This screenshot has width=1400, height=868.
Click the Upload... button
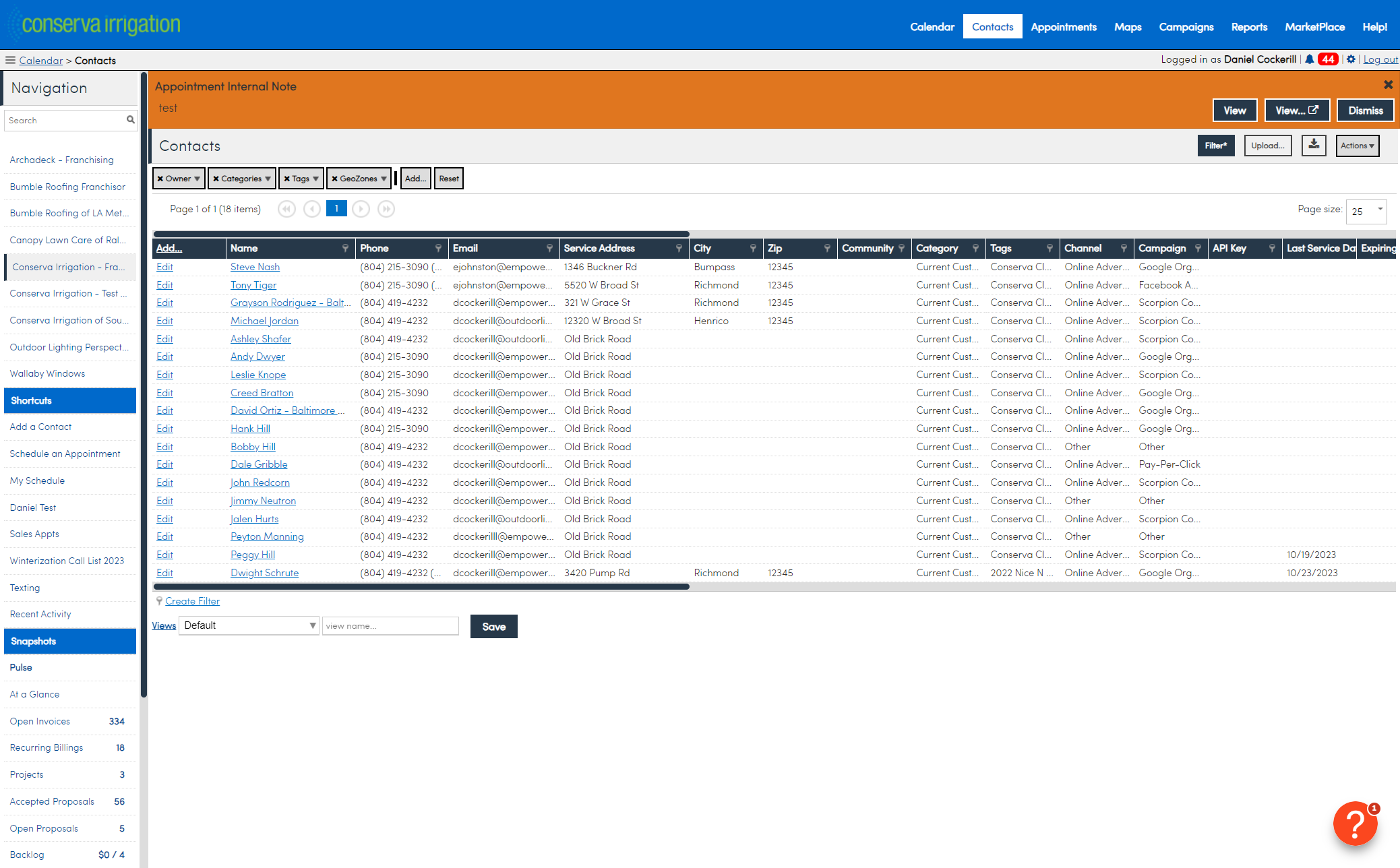[1268, 146]
